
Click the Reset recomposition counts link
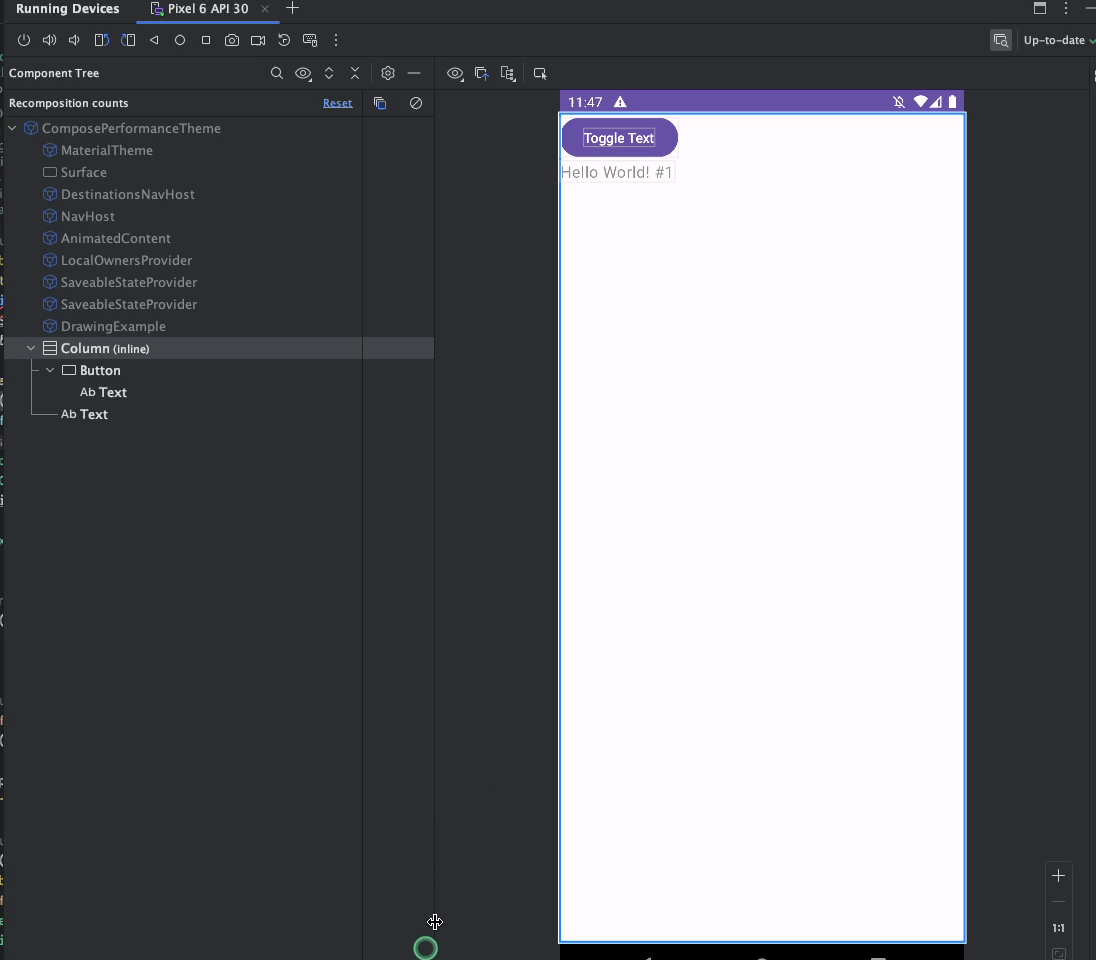click(x=337, y=103)
